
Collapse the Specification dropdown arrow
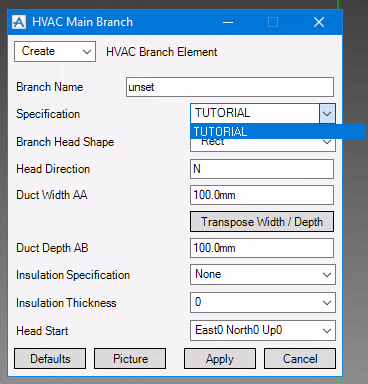(x=327, y=113)
